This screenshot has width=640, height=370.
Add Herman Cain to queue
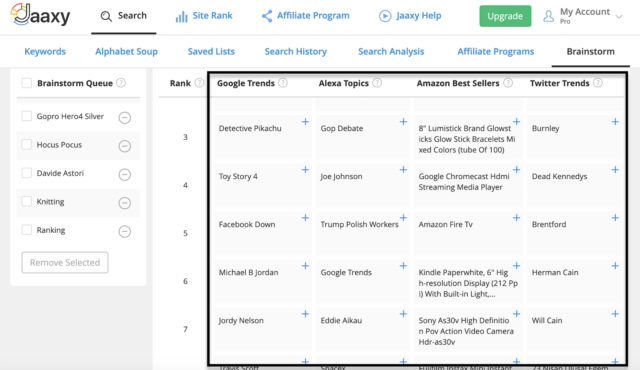pyautogui.click(x=615, y=266)
